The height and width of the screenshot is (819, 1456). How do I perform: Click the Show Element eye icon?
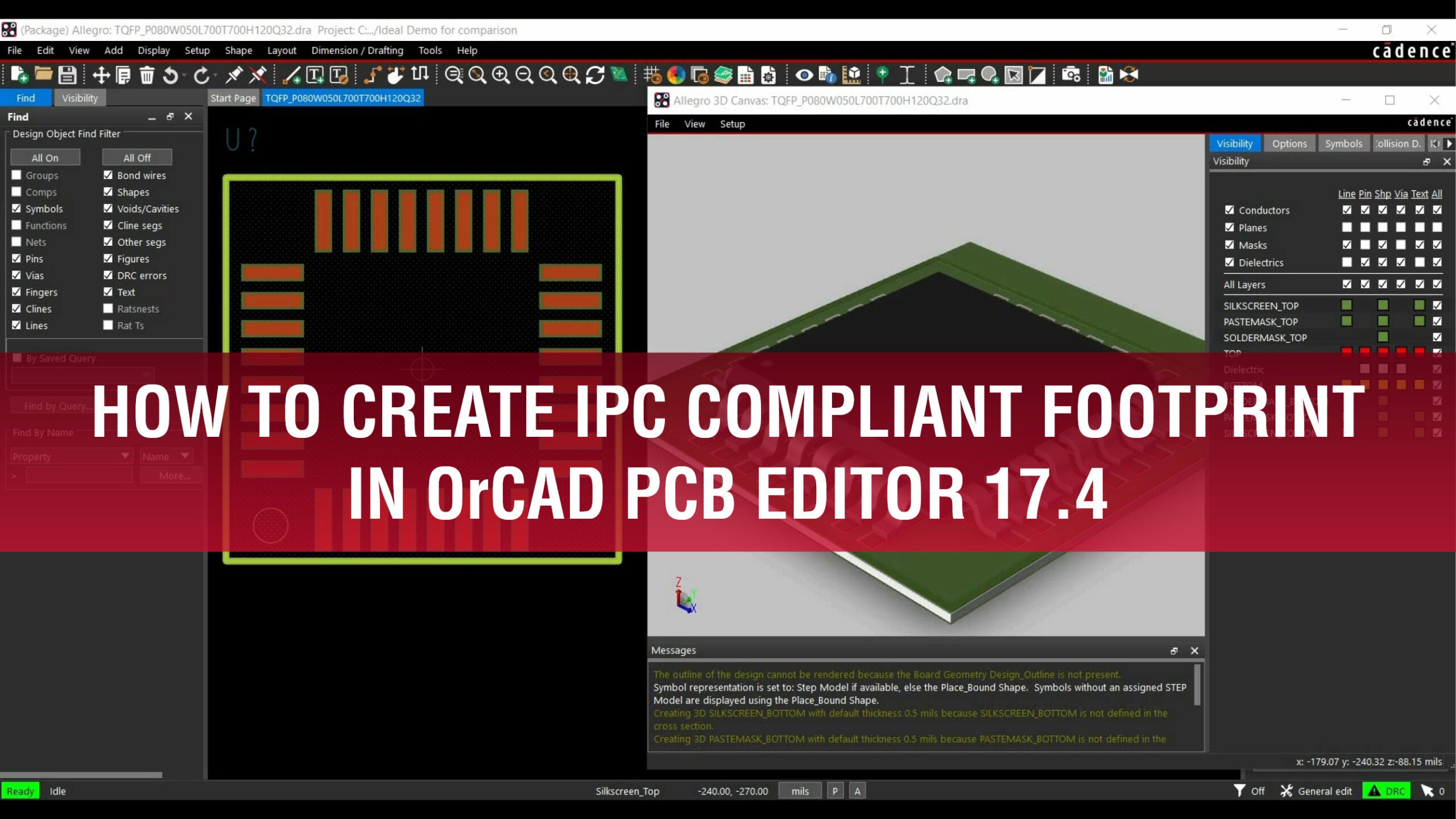click(804, 75)
